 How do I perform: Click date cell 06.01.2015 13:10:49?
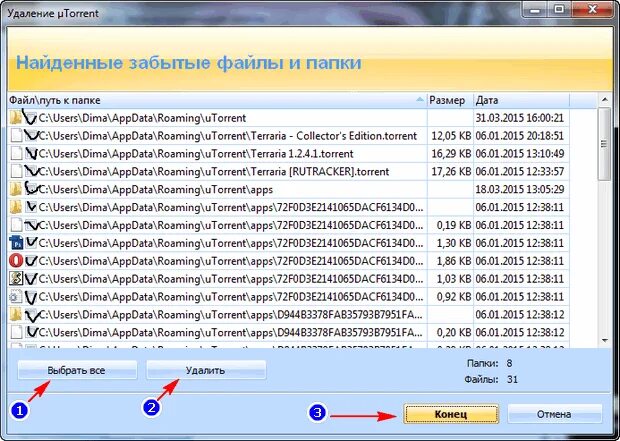[x=520, y=153]
